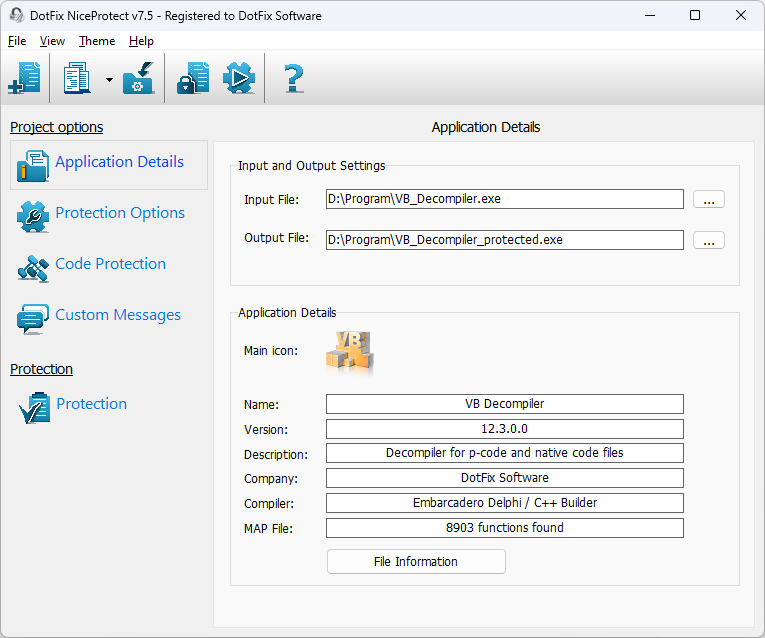Viewport: 765px width, 638px height.
Task: Click the Custom Messages speech bubble icon
Action: 33,319
